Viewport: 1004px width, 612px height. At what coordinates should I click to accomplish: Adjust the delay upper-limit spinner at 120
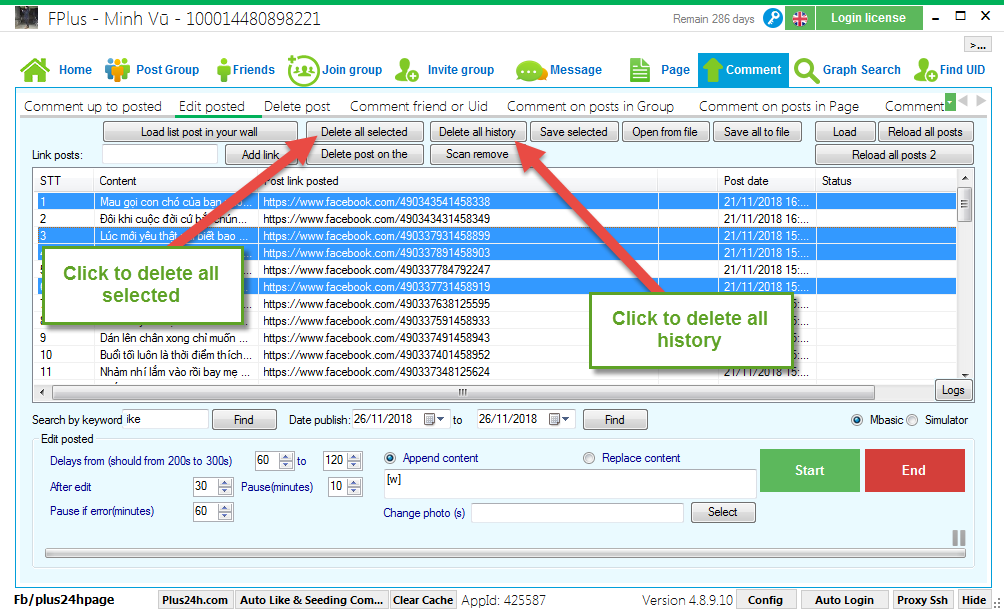point(354,460)
